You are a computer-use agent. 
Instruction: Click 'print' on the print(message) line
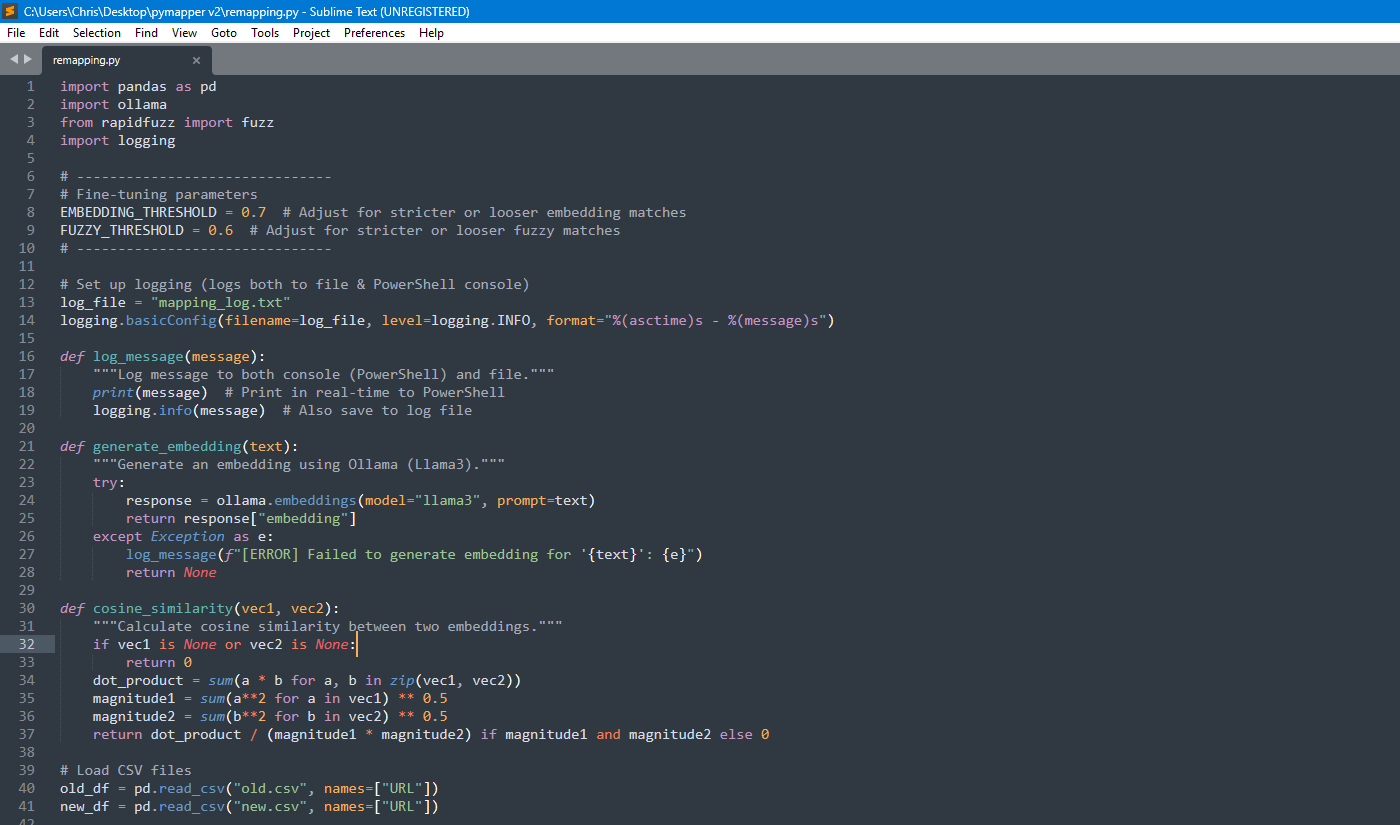[x=113, y=392]
